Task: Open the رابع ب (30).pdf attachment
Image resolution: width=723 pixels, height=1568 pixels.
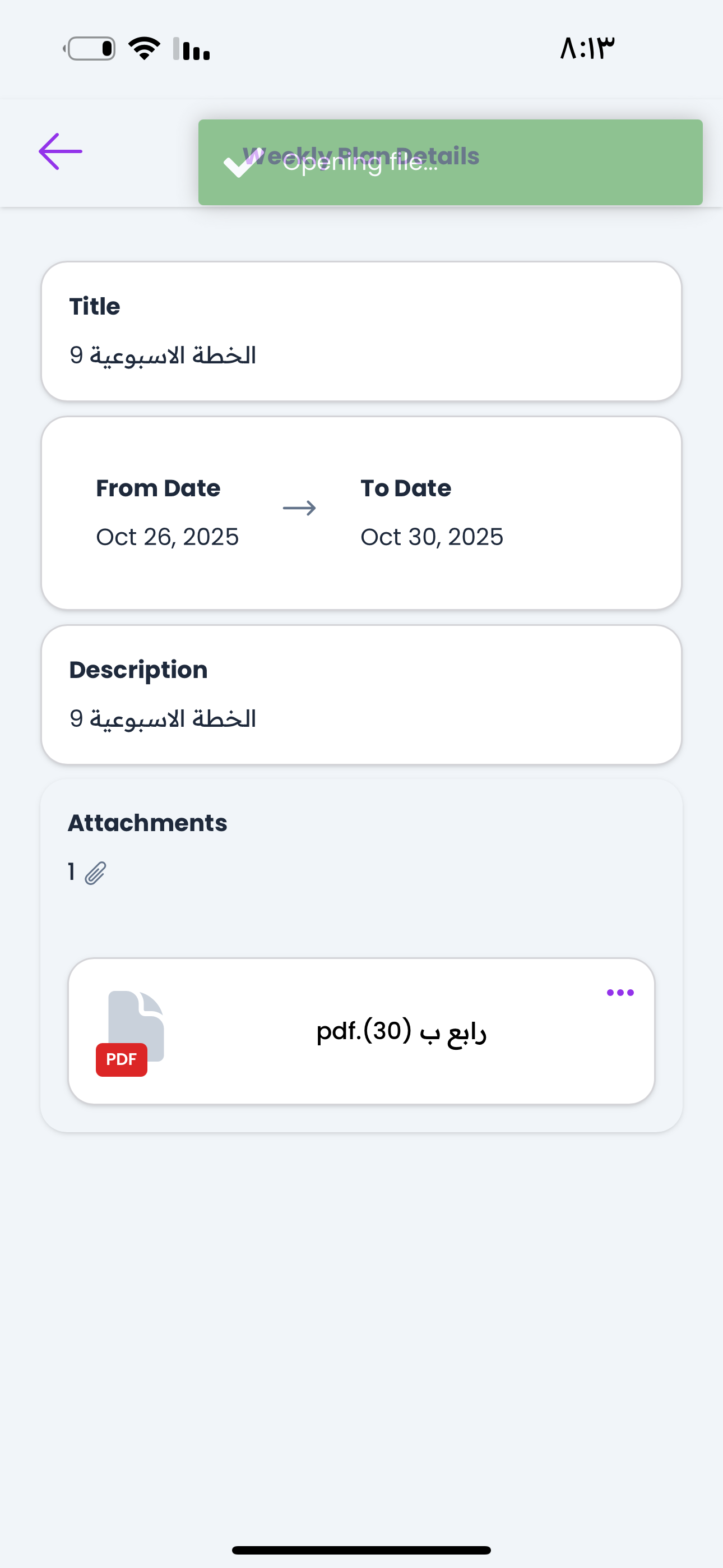Action: pyautogui.click(x=400, y=1031)
